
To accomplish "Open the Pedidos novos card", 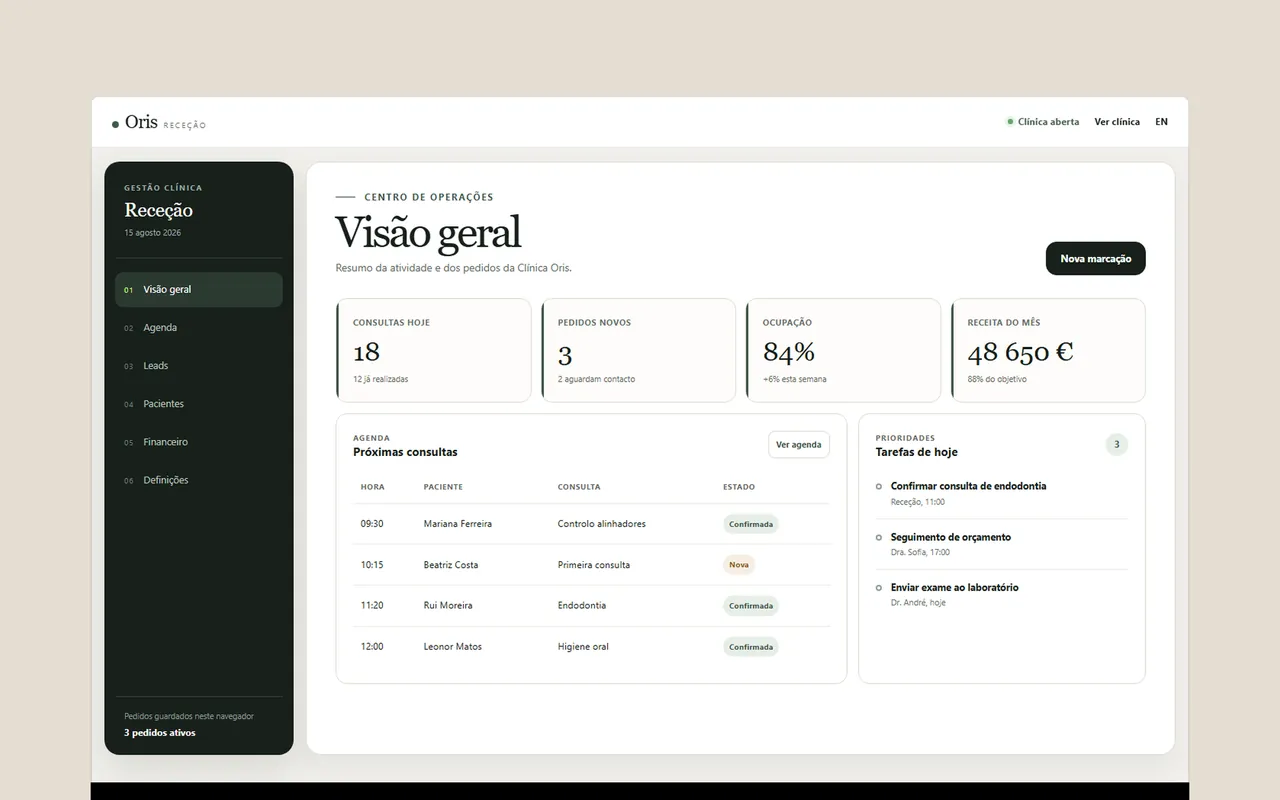I will click(638, 350).
